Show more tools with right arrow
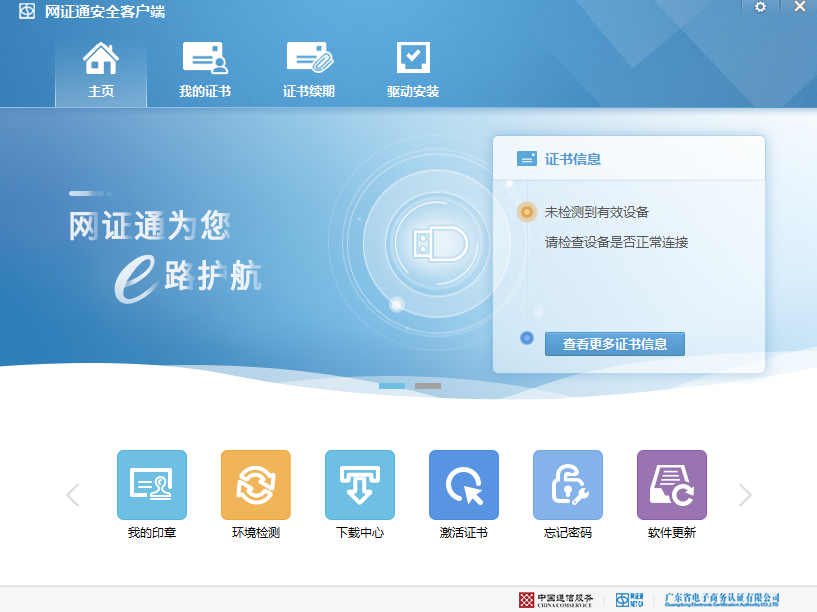The height and width of the screenshot is (612, 817). [x=744, y=495]
